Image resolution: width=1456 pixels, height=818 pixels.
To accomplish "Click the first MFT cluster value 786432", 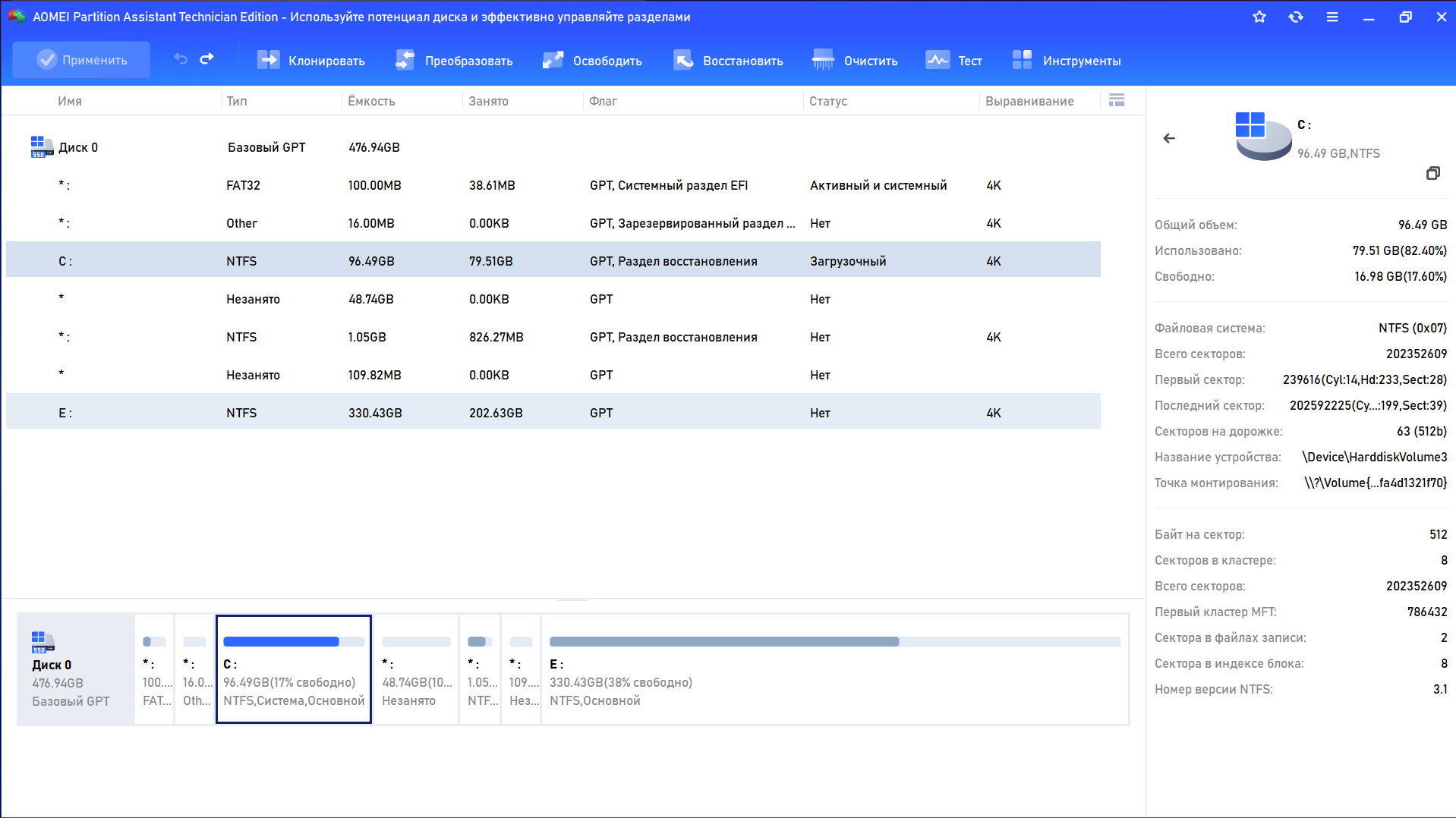I will (1427, 612).
